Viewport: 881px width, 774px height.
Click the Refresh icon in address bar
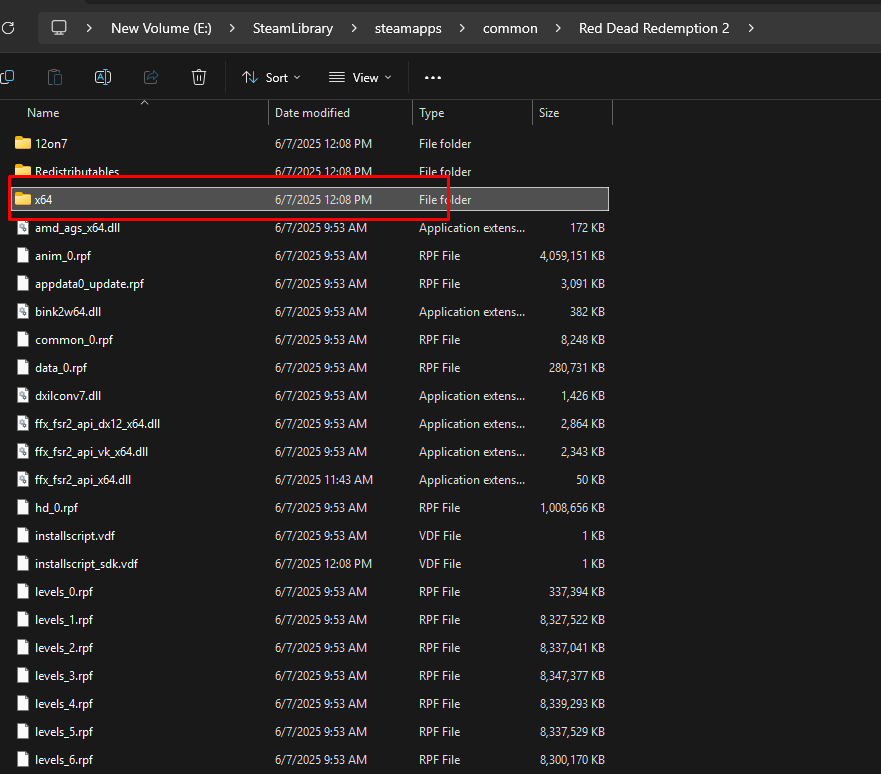(8, 28)
